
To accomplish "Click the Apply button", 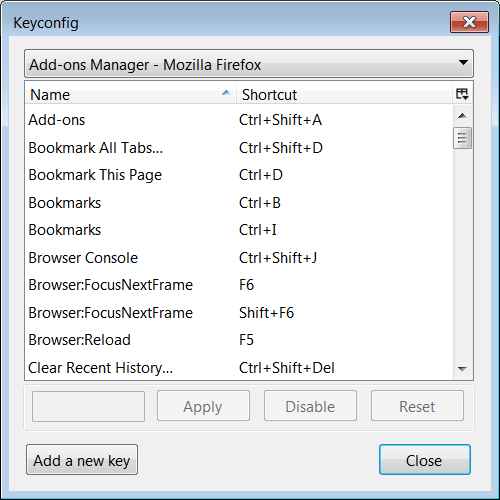I will tap(203, 406).
